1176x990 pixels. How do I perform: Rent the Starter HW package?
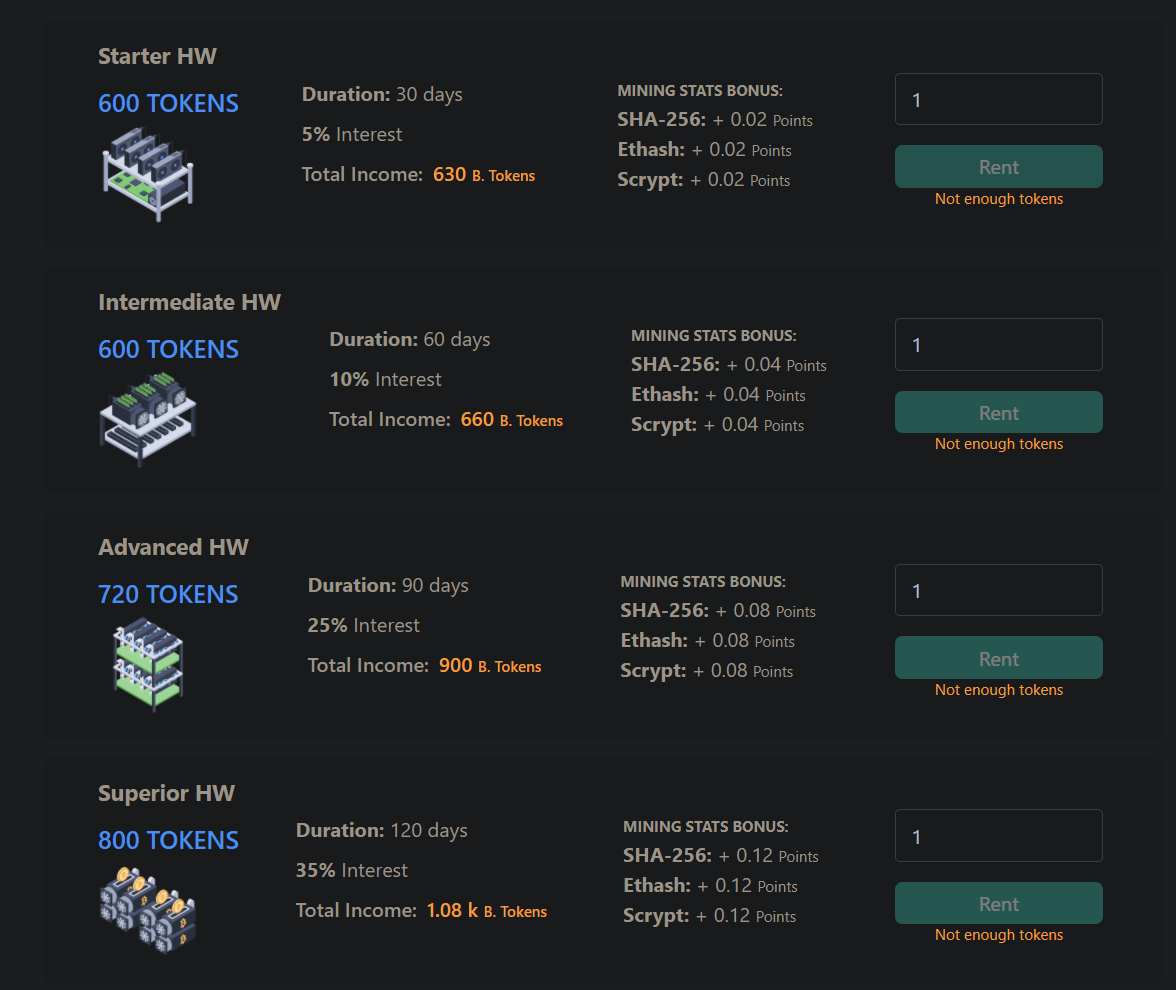tap(998, 167)
